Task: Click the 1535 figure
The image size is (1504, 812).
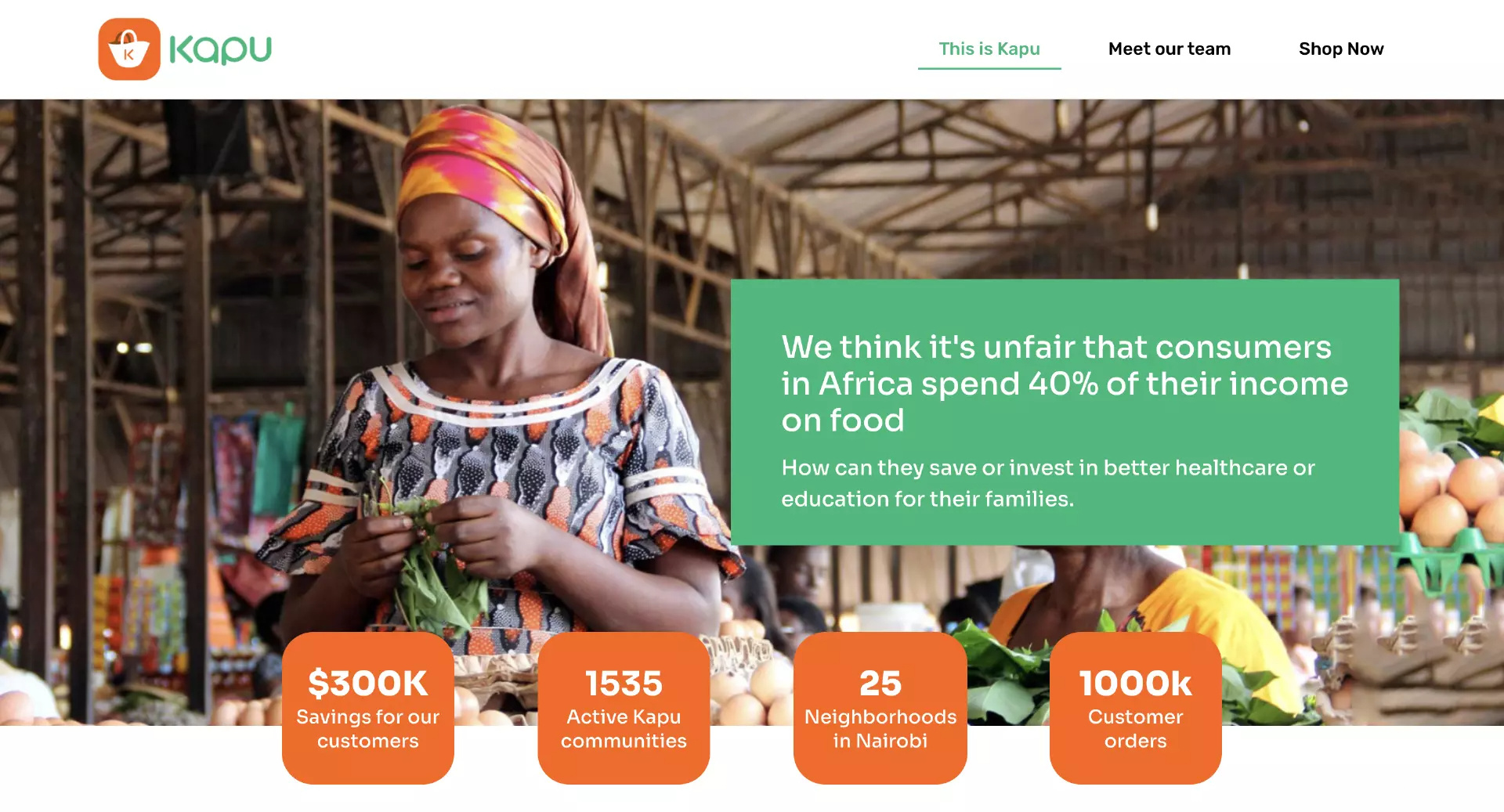Action: 624,683
